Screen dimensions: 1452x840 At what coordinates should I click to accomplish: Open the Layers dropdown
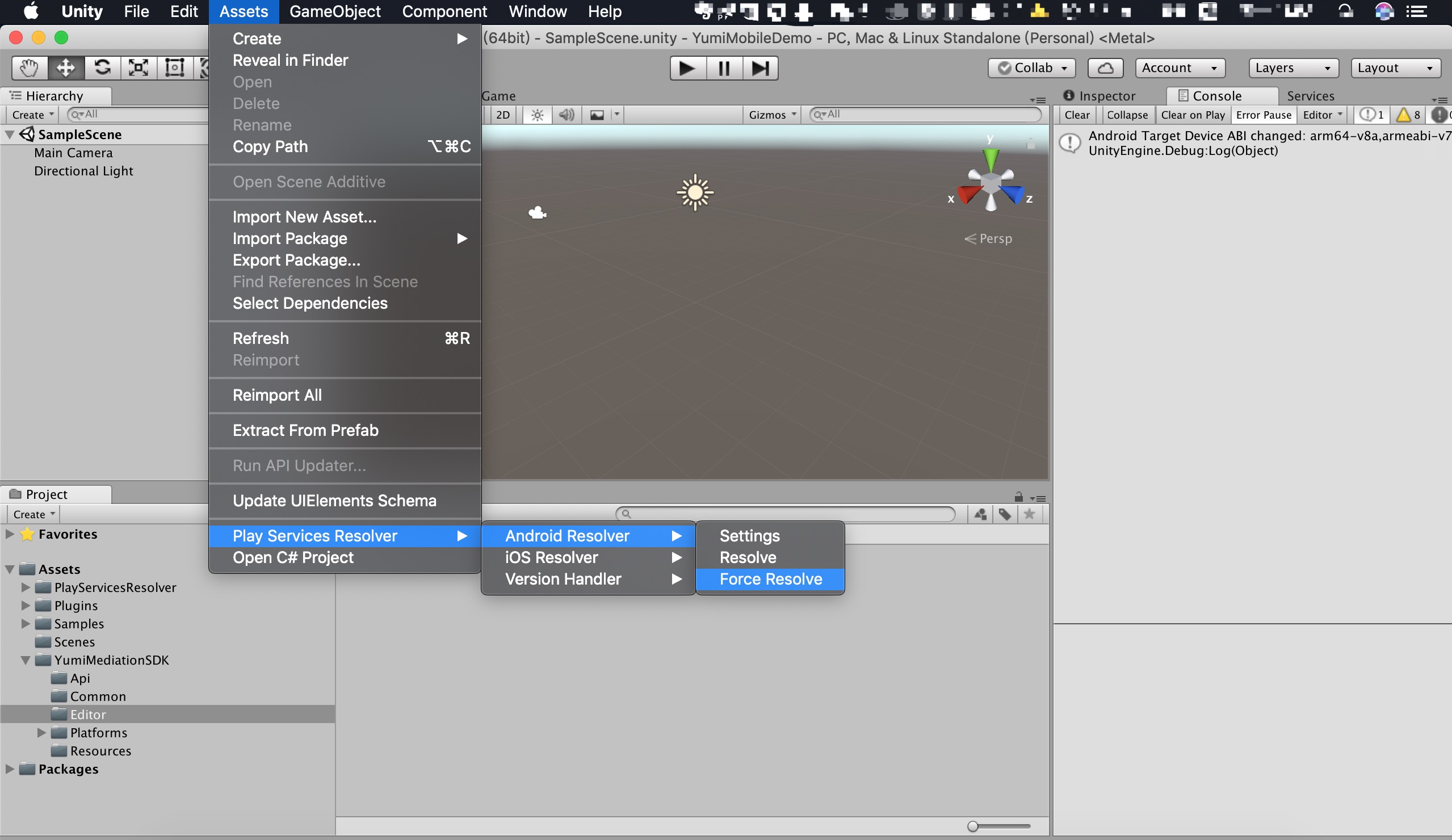click(1292, 68)
